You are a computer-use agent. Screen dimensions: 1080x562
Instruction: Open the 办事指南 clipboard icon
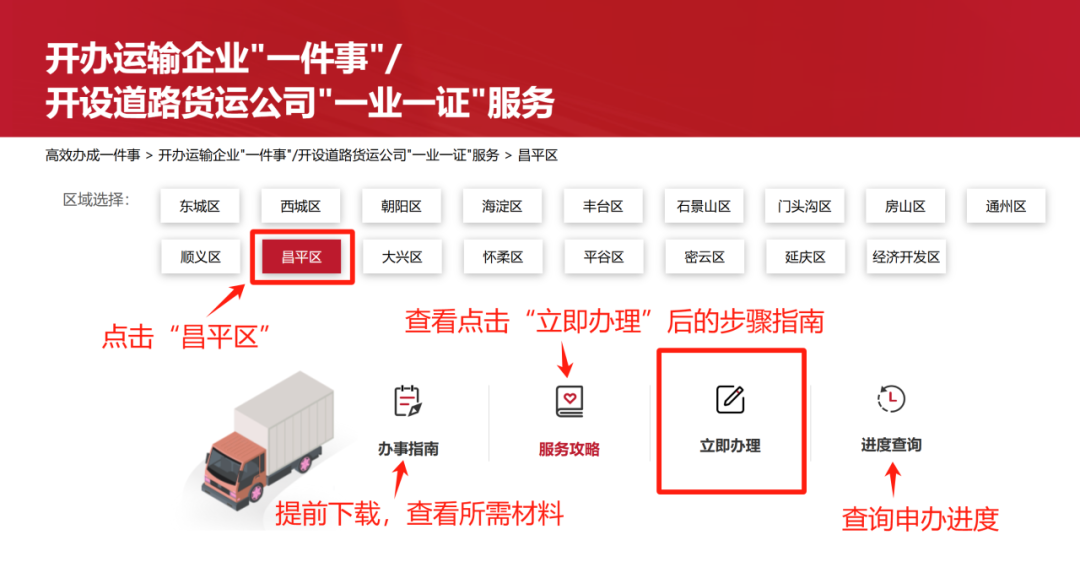coord(407,400)
